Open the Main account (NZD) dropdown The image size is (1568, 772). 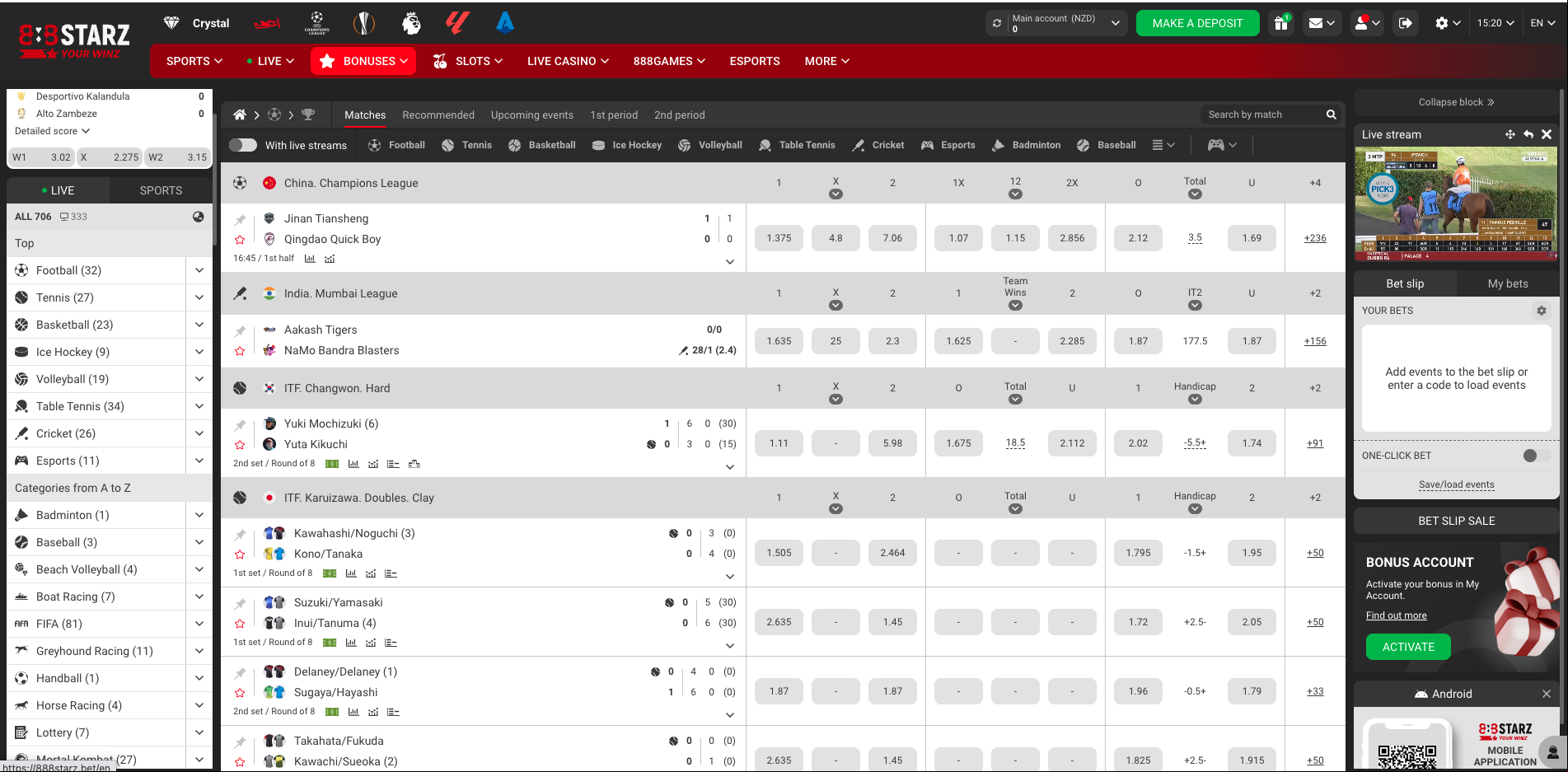pyautogui.click(x=1066, y=23)
